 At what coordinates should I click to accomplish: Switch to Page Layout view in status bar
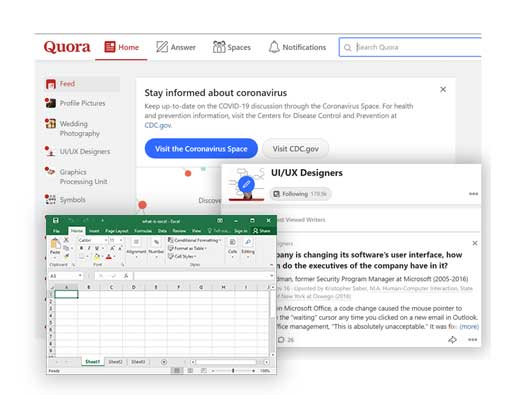pyautogui.click(x=190, y=370)
